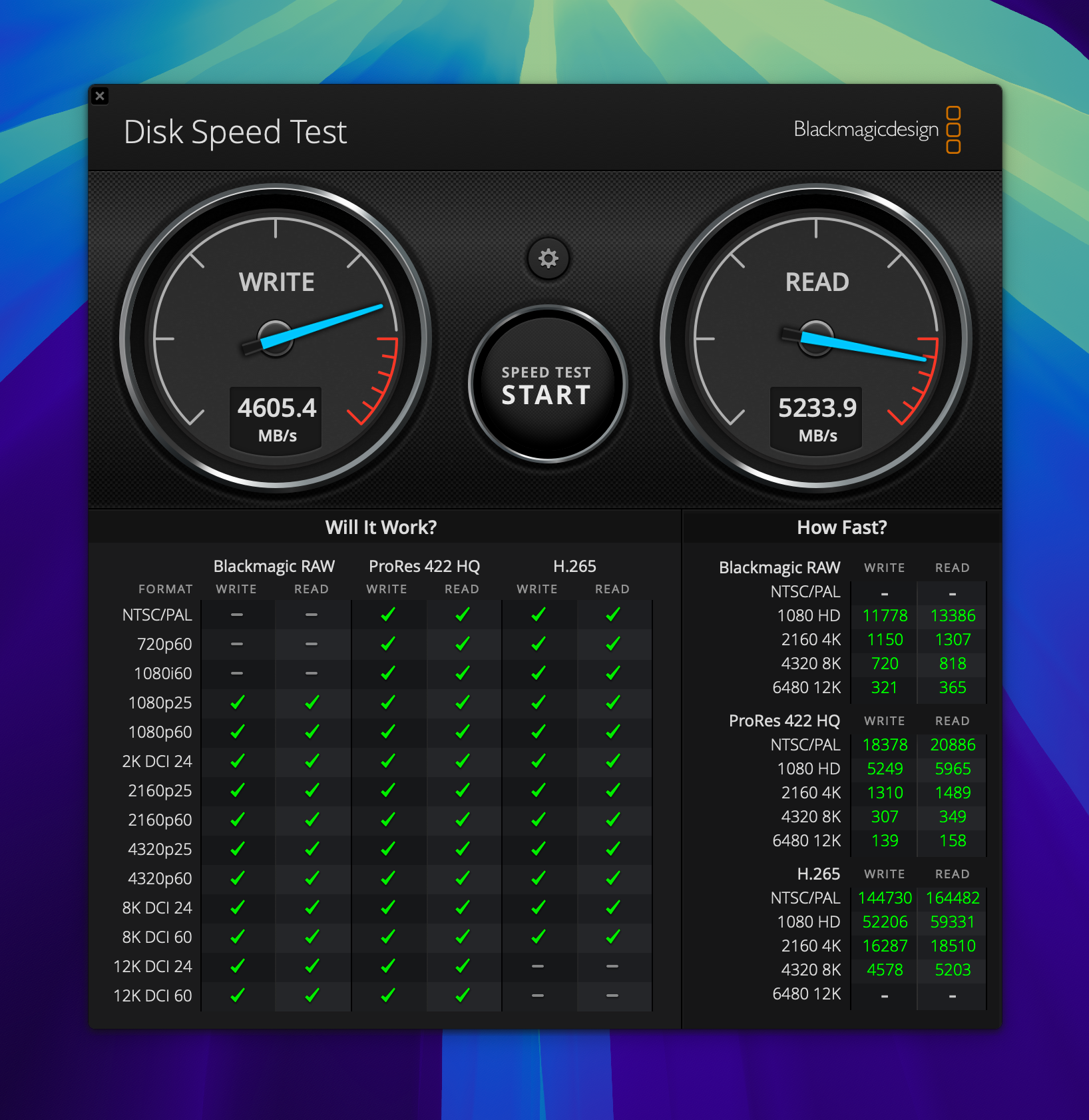Click the NTSC/PAL row dash under Blackmagic RAW
This screenshot has width=1089, height=1120.
pyautogui.click(x=236, y=615)
